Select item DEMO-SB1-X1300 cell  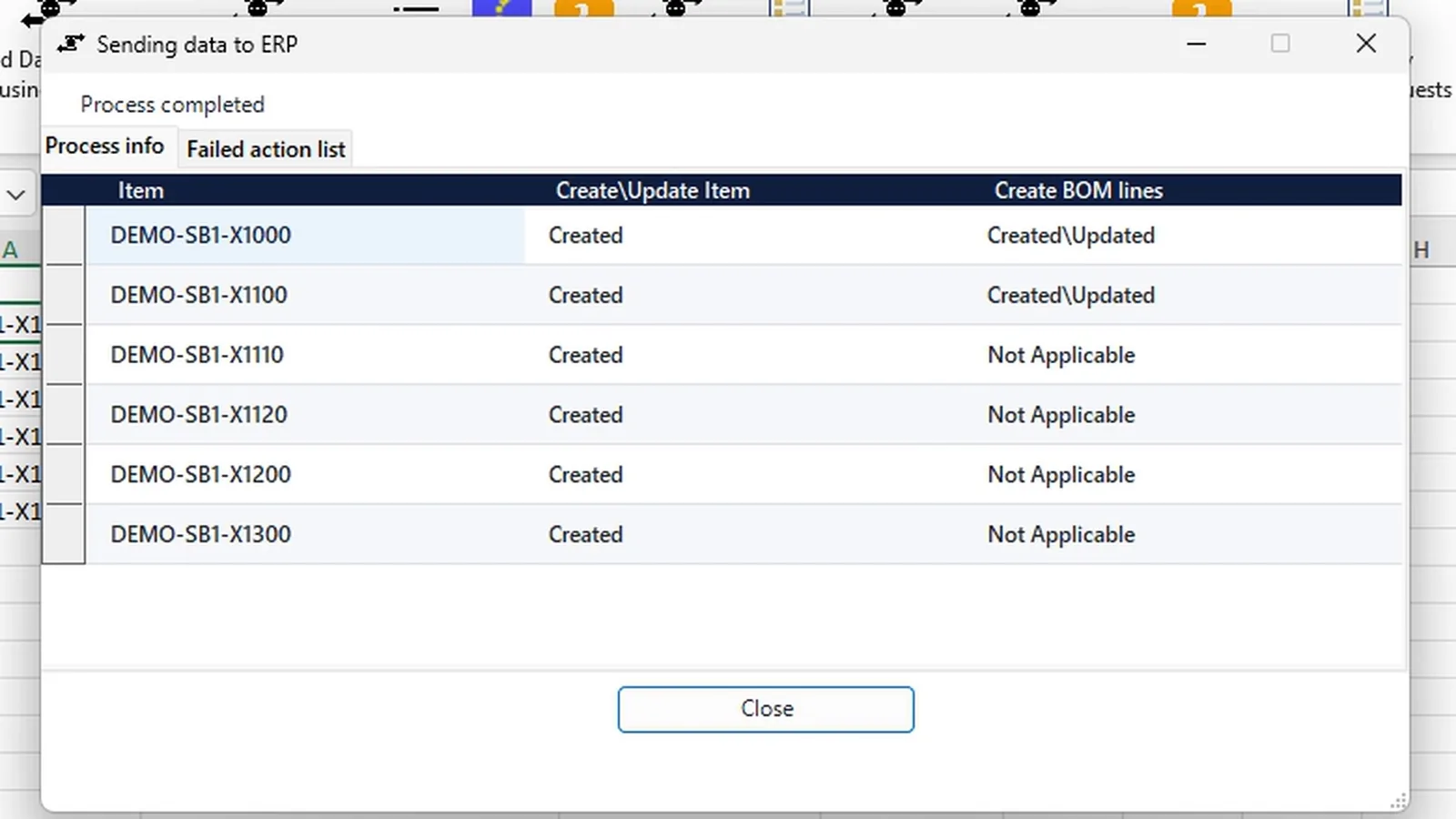(306, 534)
